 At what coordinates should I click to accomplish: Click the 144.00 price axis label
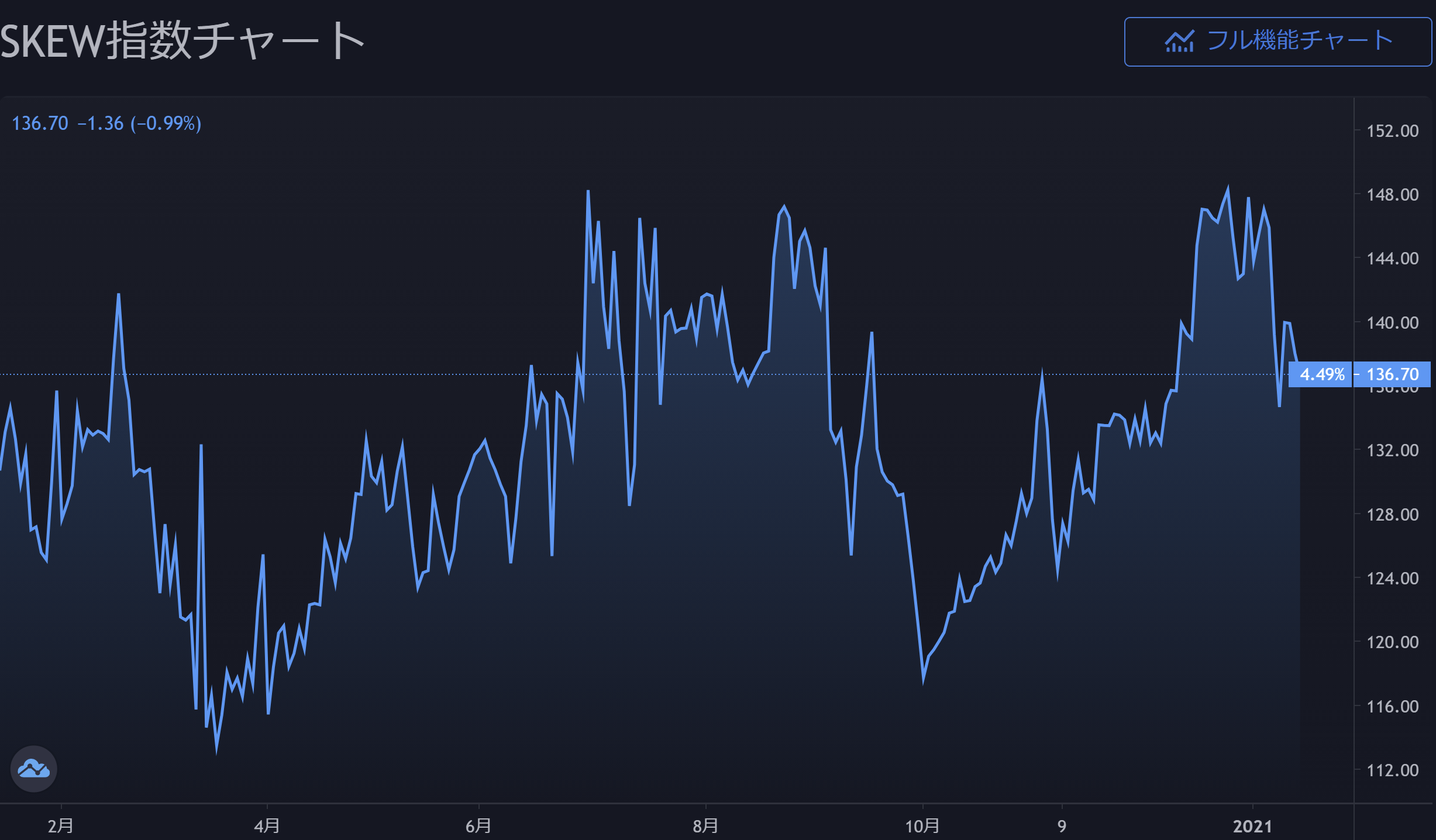pyautogui.click(x=1392, y=258)
